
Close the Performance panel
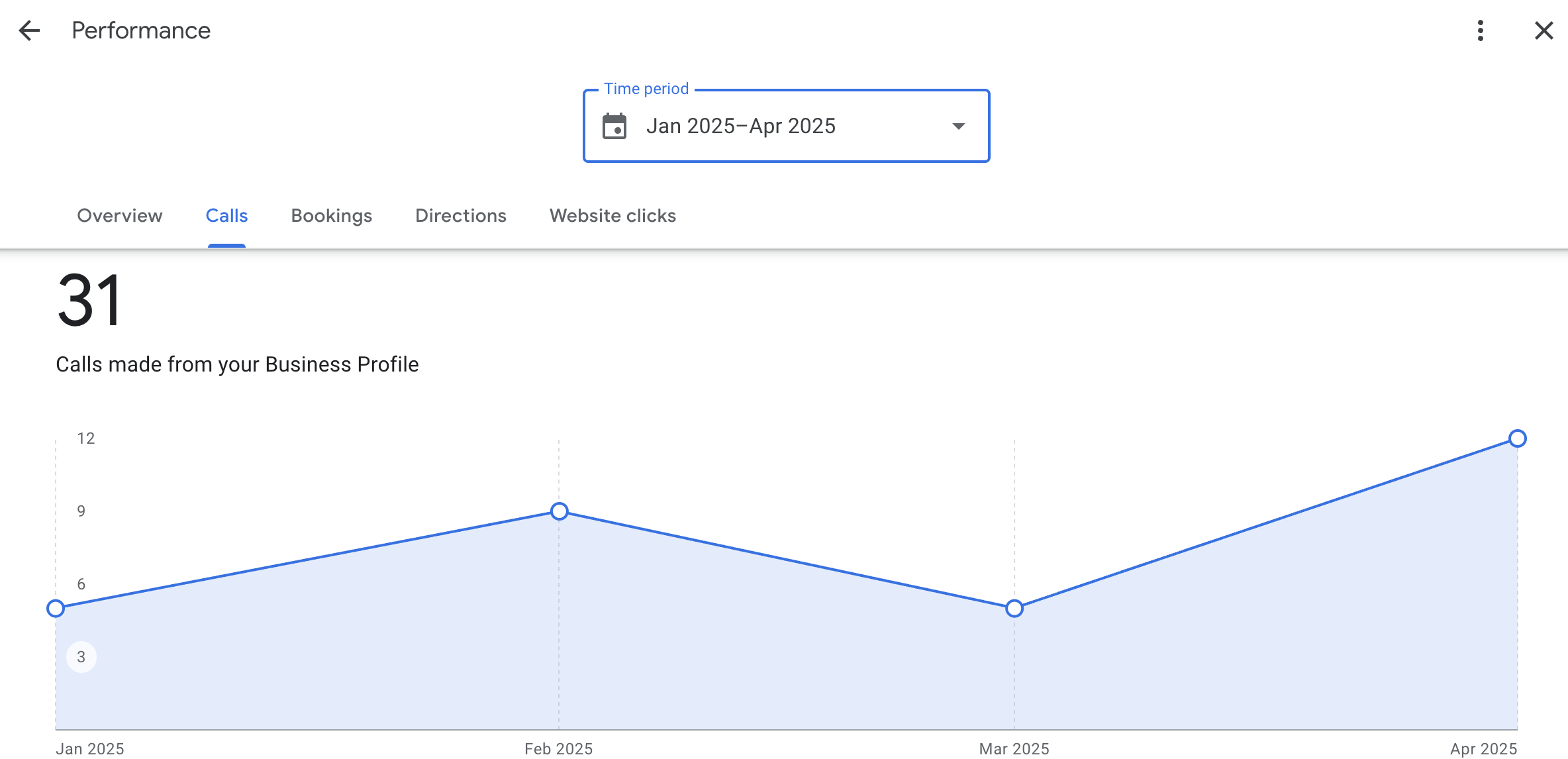click(1544, 30)
